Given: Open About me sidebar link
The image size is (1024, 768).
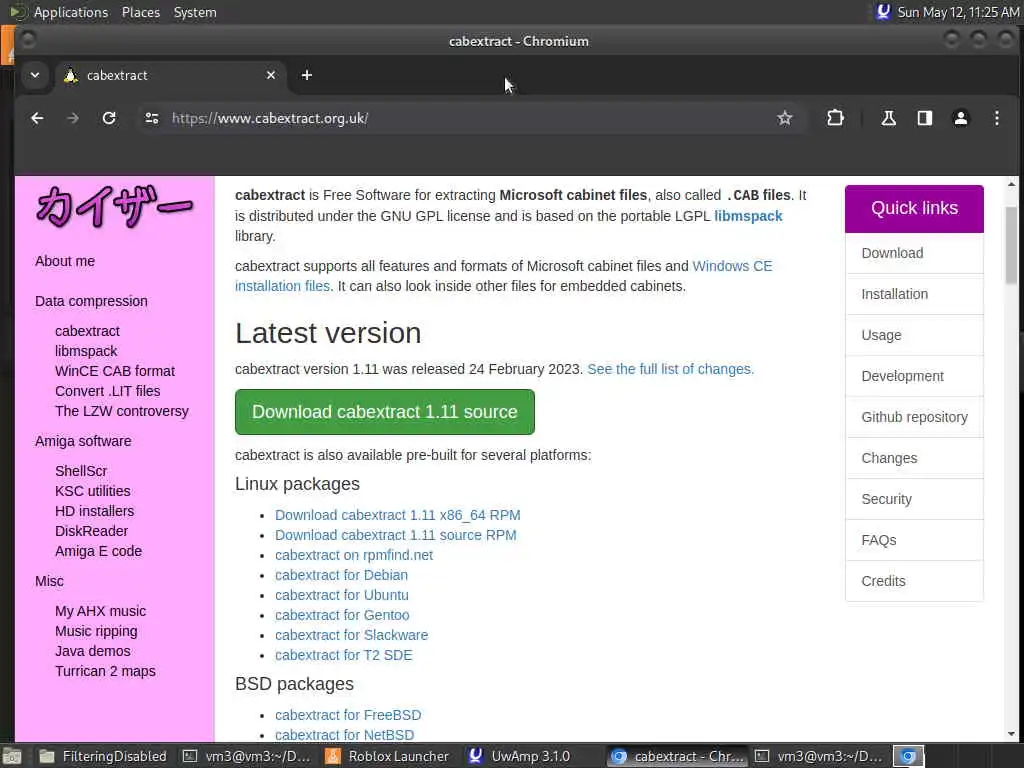Looking at the screenshot, I should (65, 261).
